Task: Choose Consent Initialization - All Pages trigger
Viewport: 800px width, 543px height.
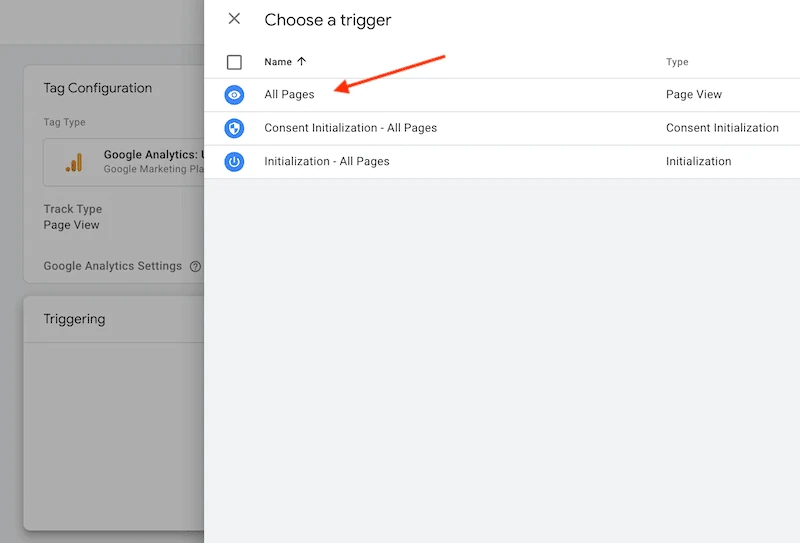Action: click(x=351, y=128)
